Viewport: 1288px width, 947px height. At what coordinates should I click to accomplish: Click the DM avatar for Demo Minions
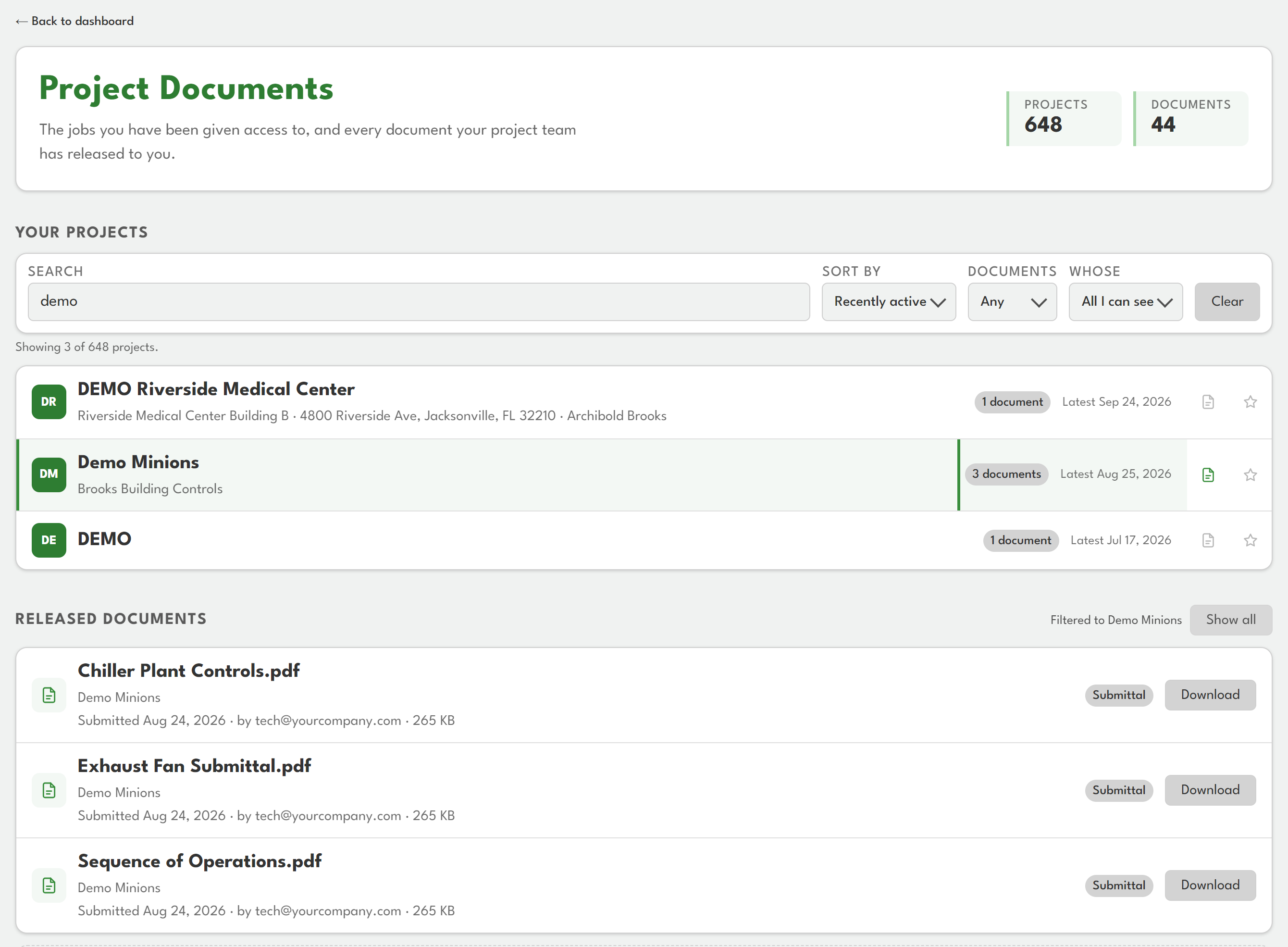point(49,474)
